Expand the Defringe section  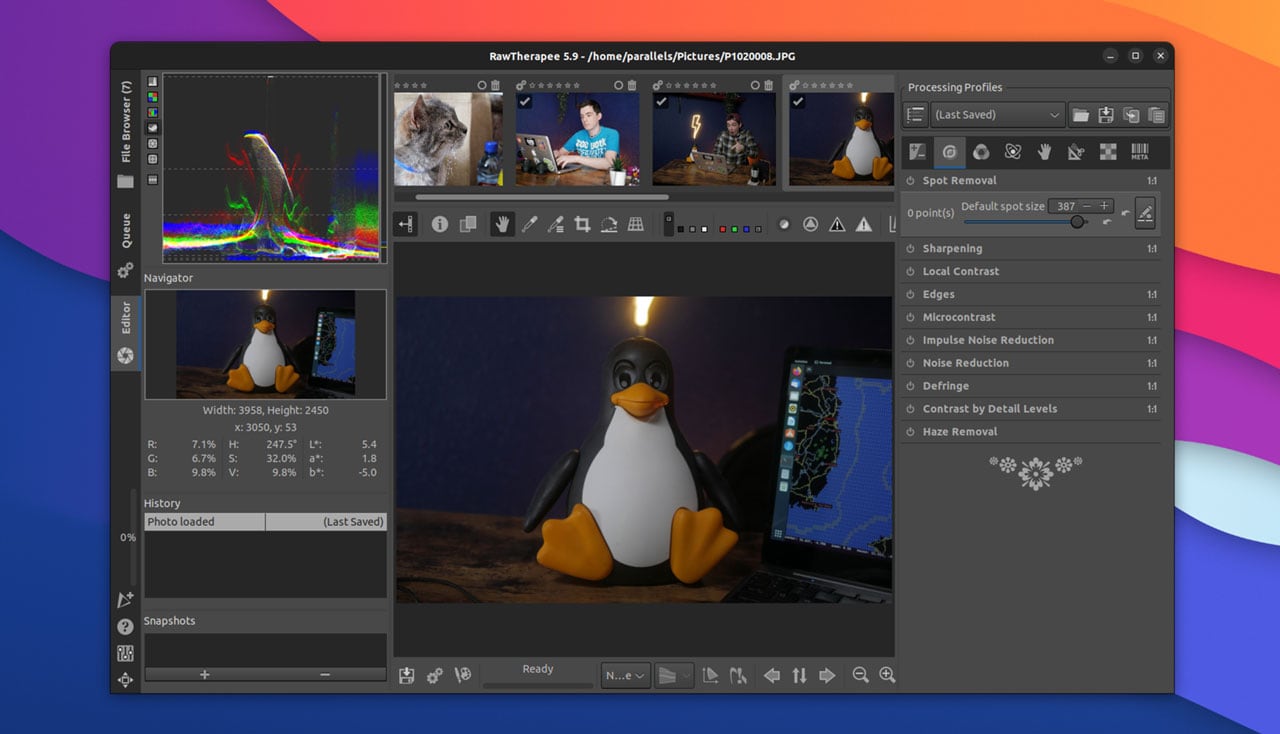click(x=945, y=386)
